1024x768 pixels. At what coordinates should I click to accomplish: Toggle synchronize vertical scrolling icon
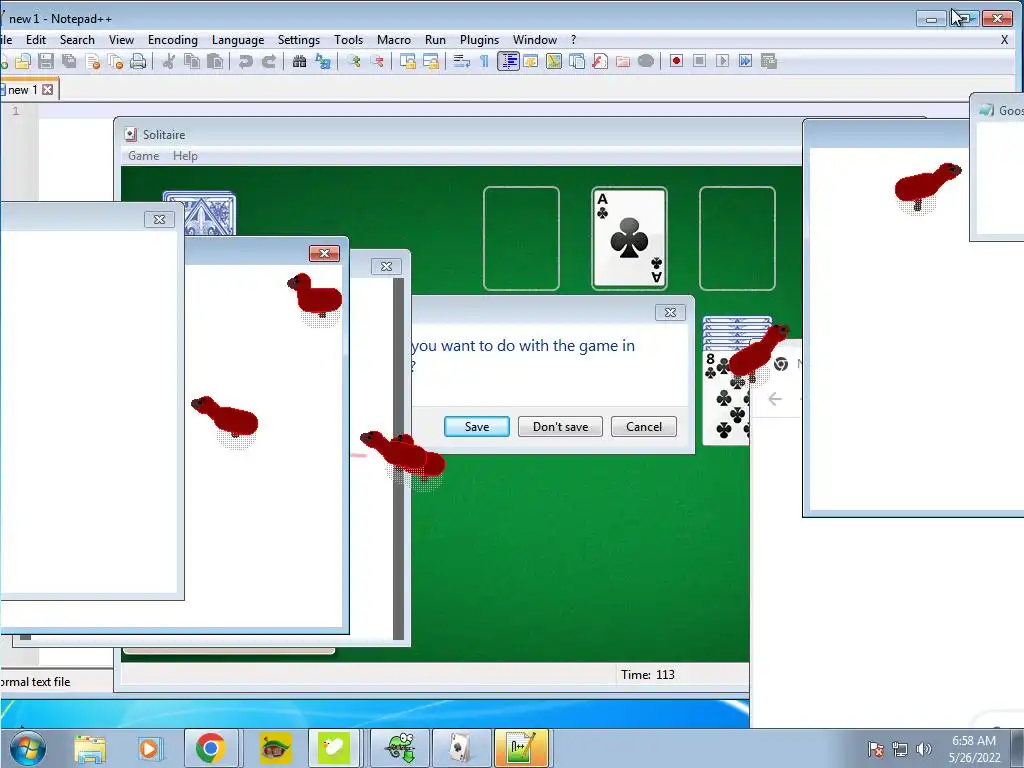[x=408, y=61]
